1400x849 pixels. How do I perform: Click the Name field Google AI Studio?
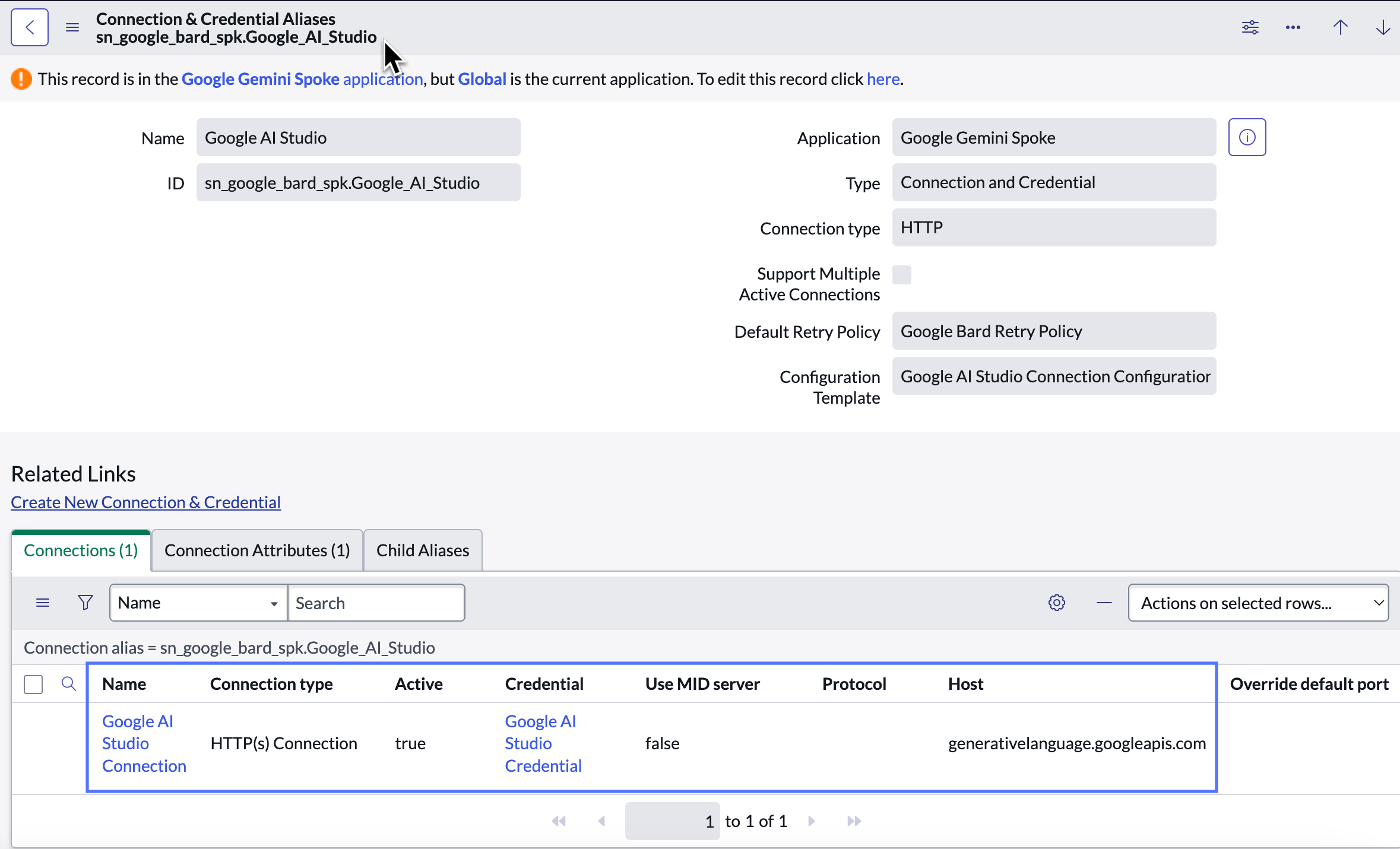(x=359, y=137)
